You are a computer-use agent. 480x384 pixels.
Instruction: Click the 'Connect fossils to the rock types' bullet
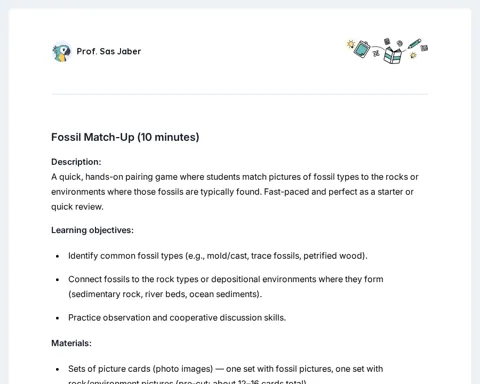tap(226, 286)
